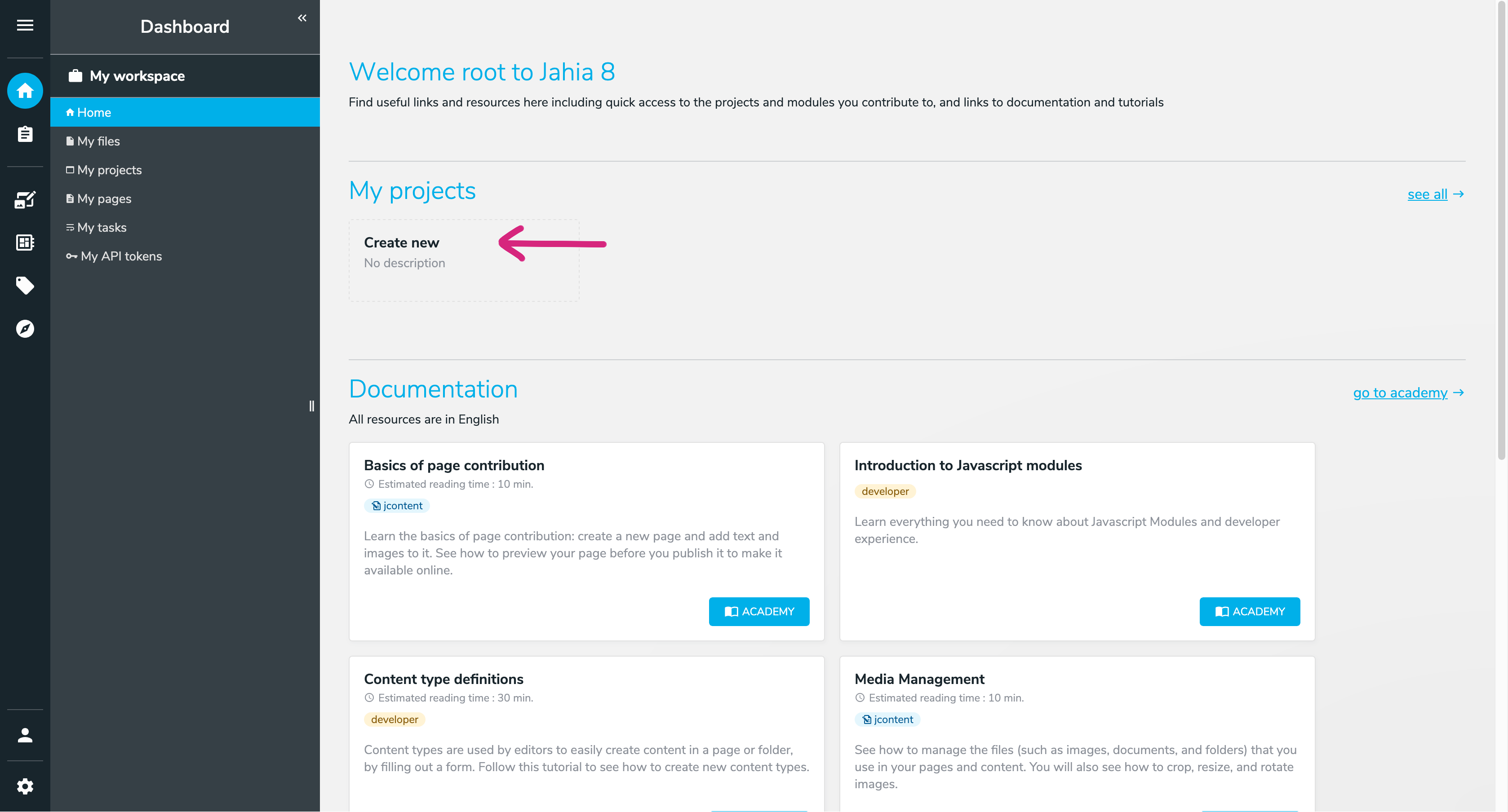This screenshot has width=1508, height=812.
Task: Click the Dashboard home icon in rail
Action: point(25,91)
